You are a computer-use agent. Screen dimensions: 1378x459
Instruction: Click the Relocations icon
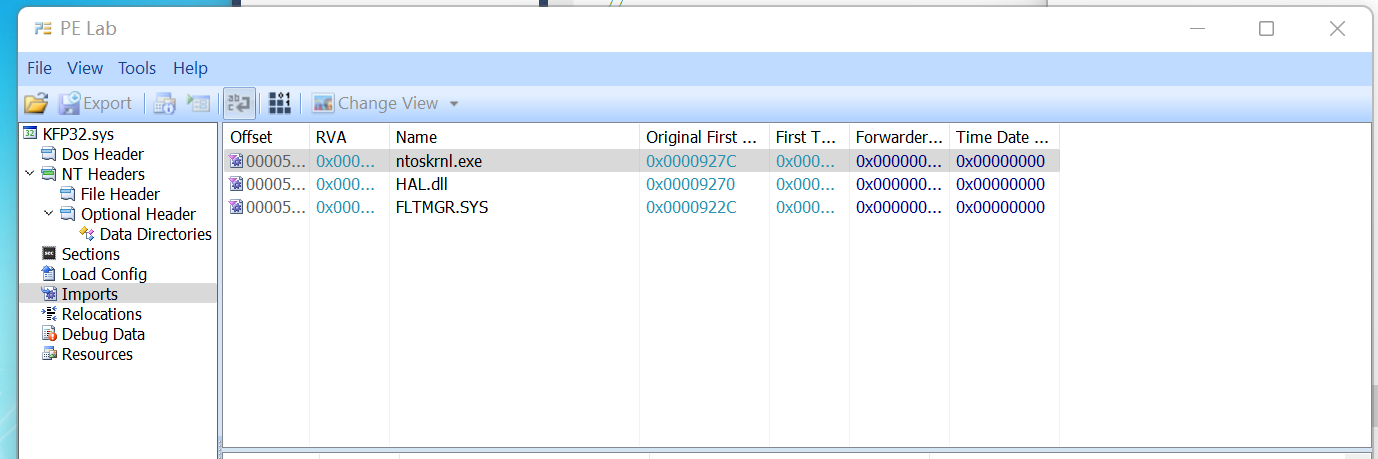click(x=49, y=314)
